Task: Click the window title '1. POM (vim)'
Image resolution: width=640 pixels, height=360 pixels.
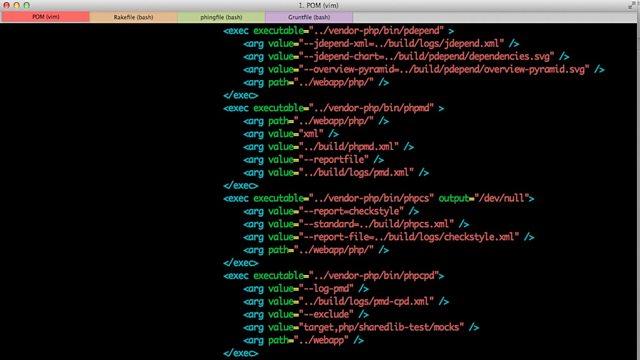Action: point(318,5)
